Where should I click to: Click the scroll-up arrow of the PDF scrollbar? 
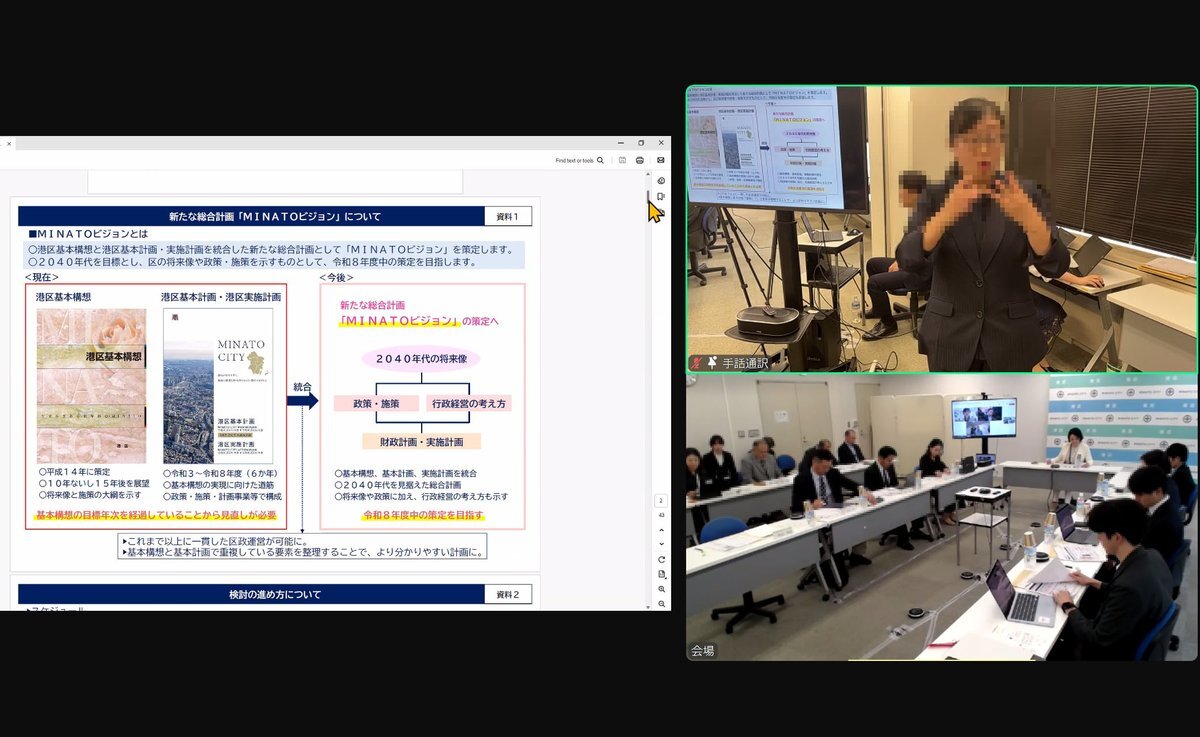click(648, 175)
